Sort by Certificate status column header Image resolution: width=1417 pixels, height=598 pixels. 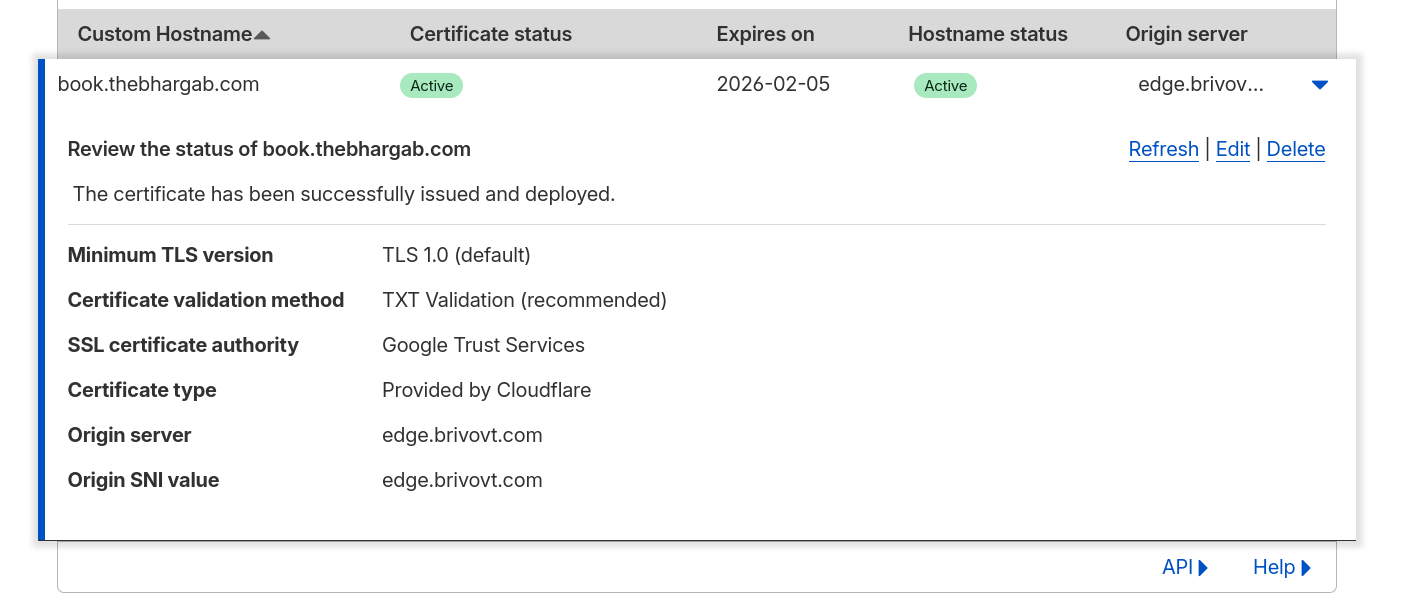pos(490,34)
